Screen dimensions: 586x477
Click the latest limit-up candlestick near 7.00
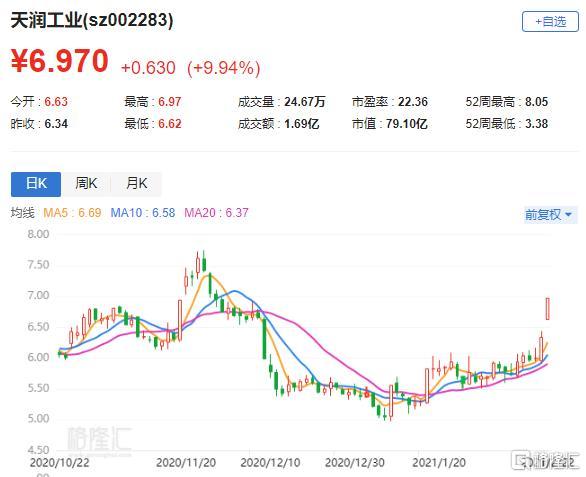[548, 308]
